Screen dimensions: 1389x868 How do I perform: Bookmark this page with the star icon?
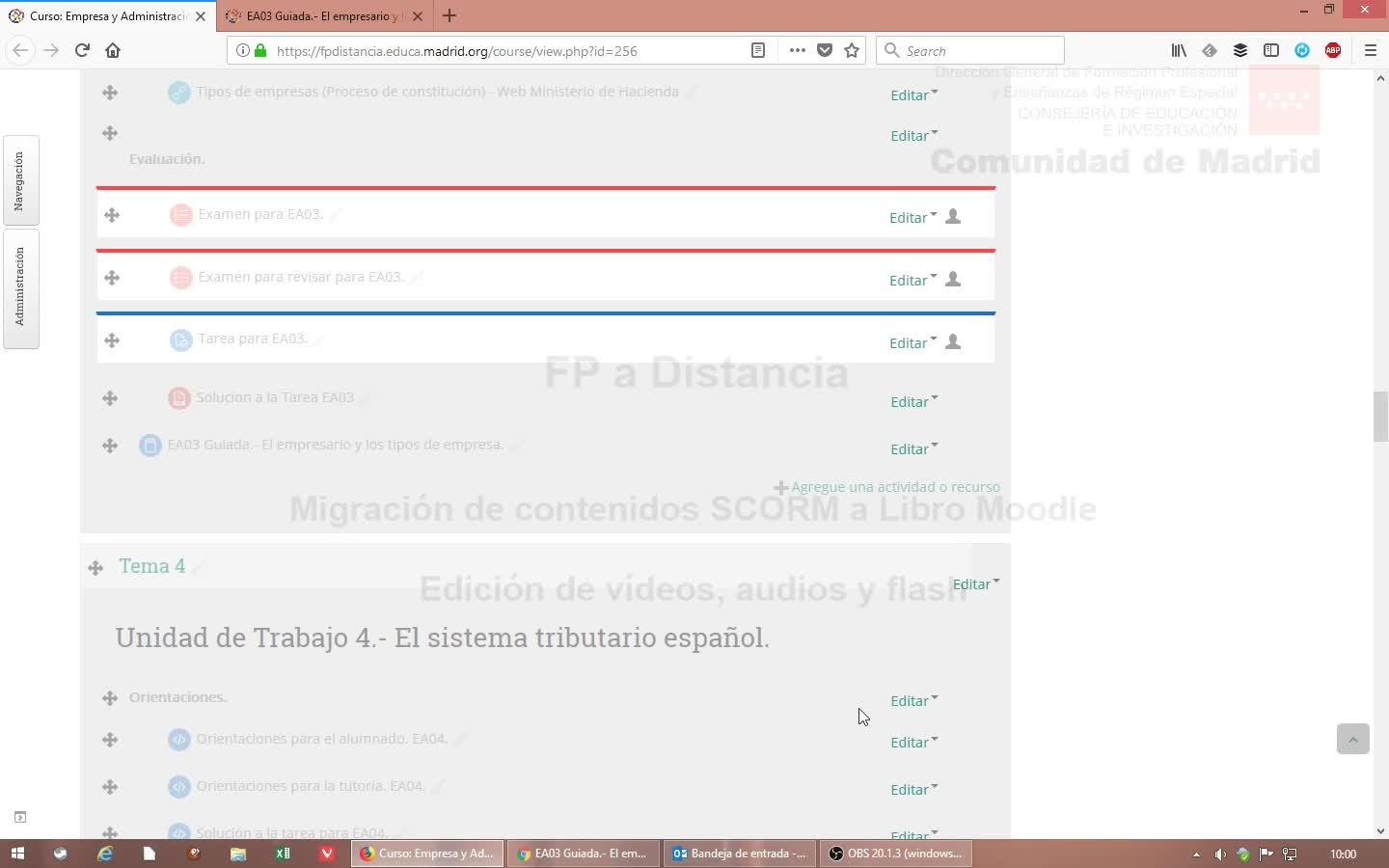point(852,50)
